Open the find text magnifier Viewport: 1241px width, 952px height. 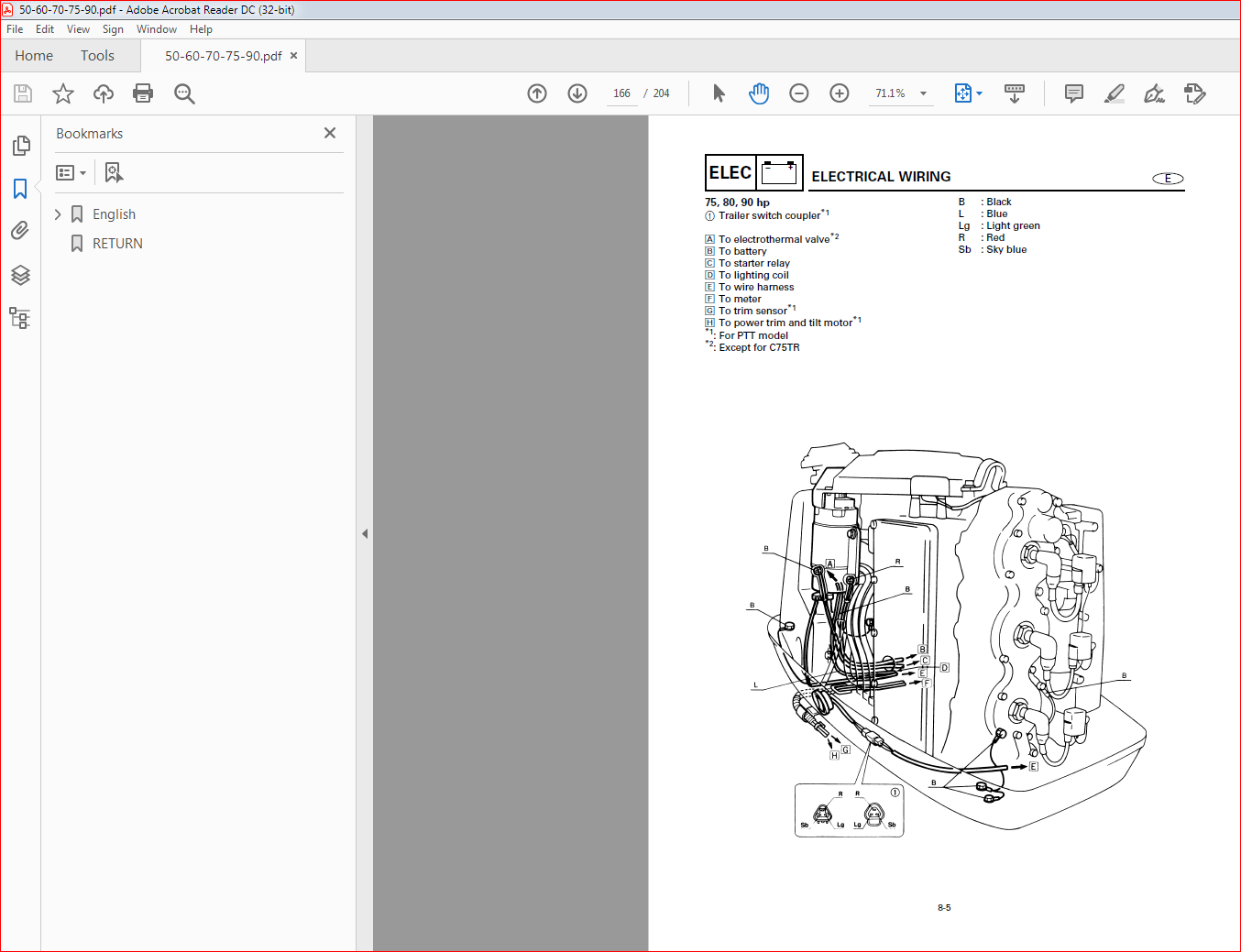point(184,93)
